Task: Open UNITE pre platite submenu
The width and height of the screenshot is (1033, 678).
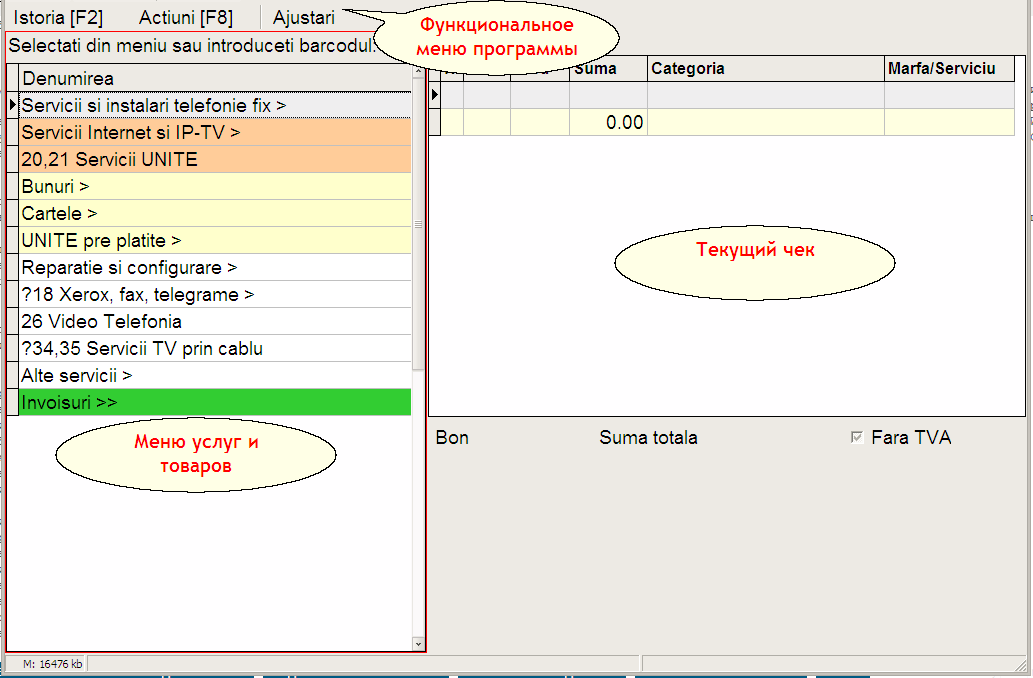Action: coord(215,240)
